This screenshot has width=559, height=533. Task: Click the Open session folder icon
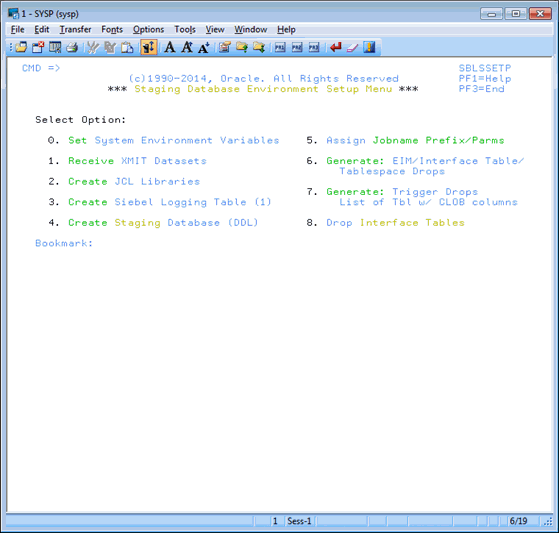click(21, 47)
